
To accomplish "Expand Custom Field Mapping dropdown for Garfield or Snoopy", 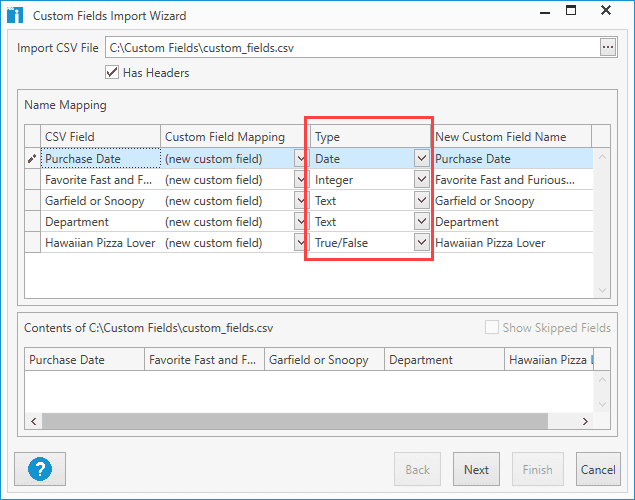I will (x=300, y=200).
